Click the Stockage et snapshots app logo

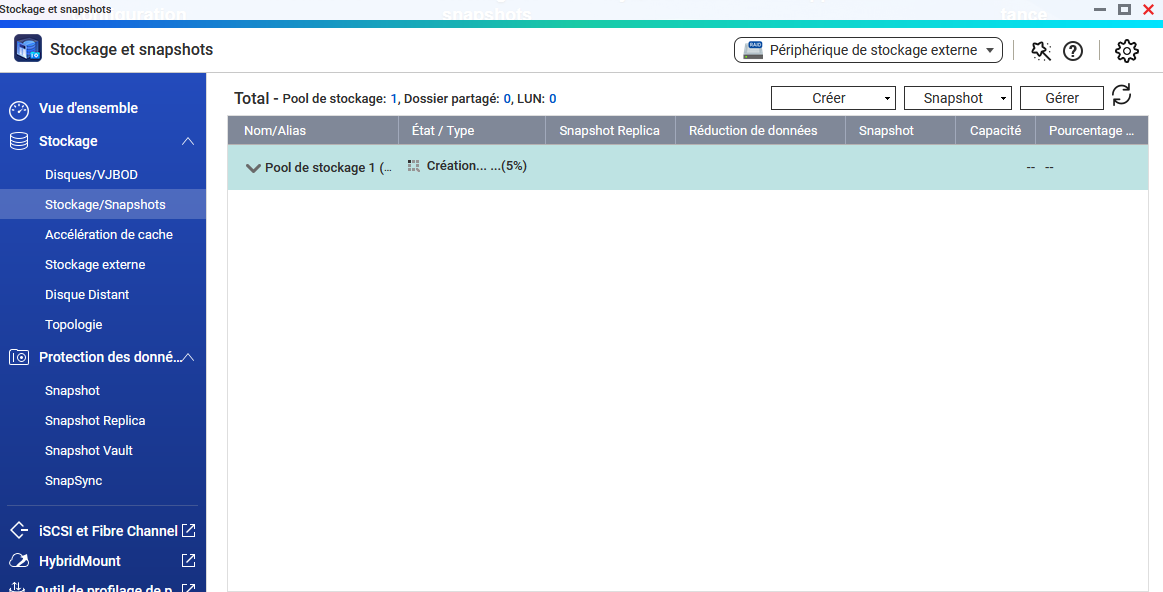click(x=28, y=49)
